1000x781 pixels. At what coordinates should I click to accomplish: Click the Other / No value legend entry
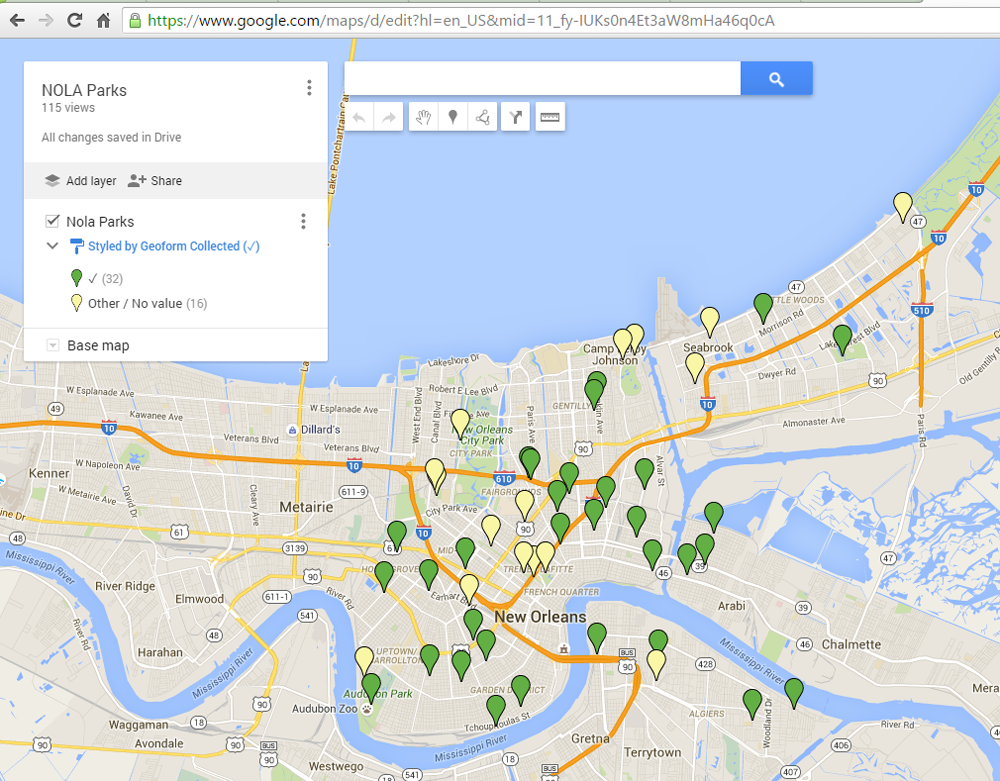(147, 303)
